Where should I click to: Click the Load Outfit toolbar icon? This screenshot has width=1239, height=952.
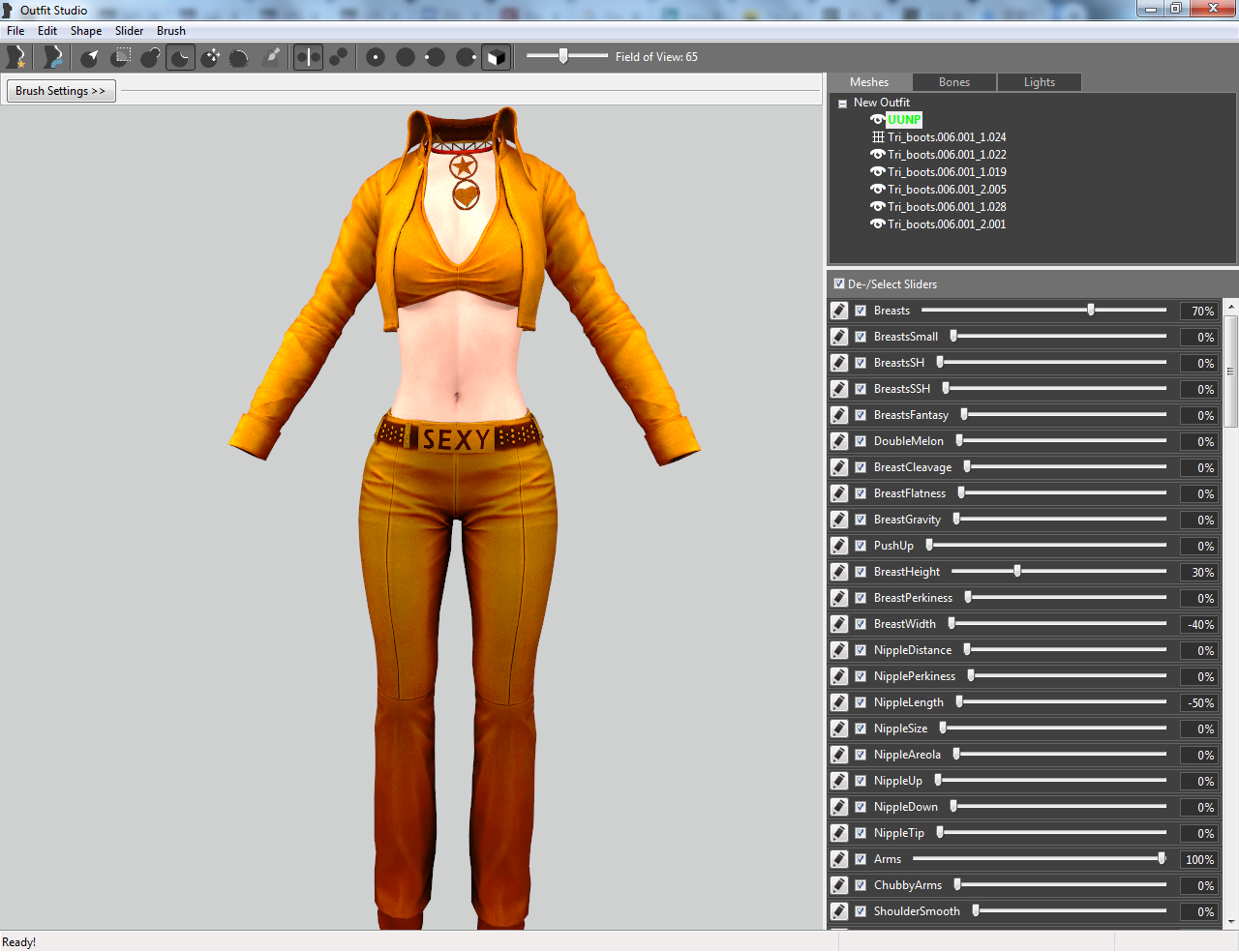[x=52, y=57]
